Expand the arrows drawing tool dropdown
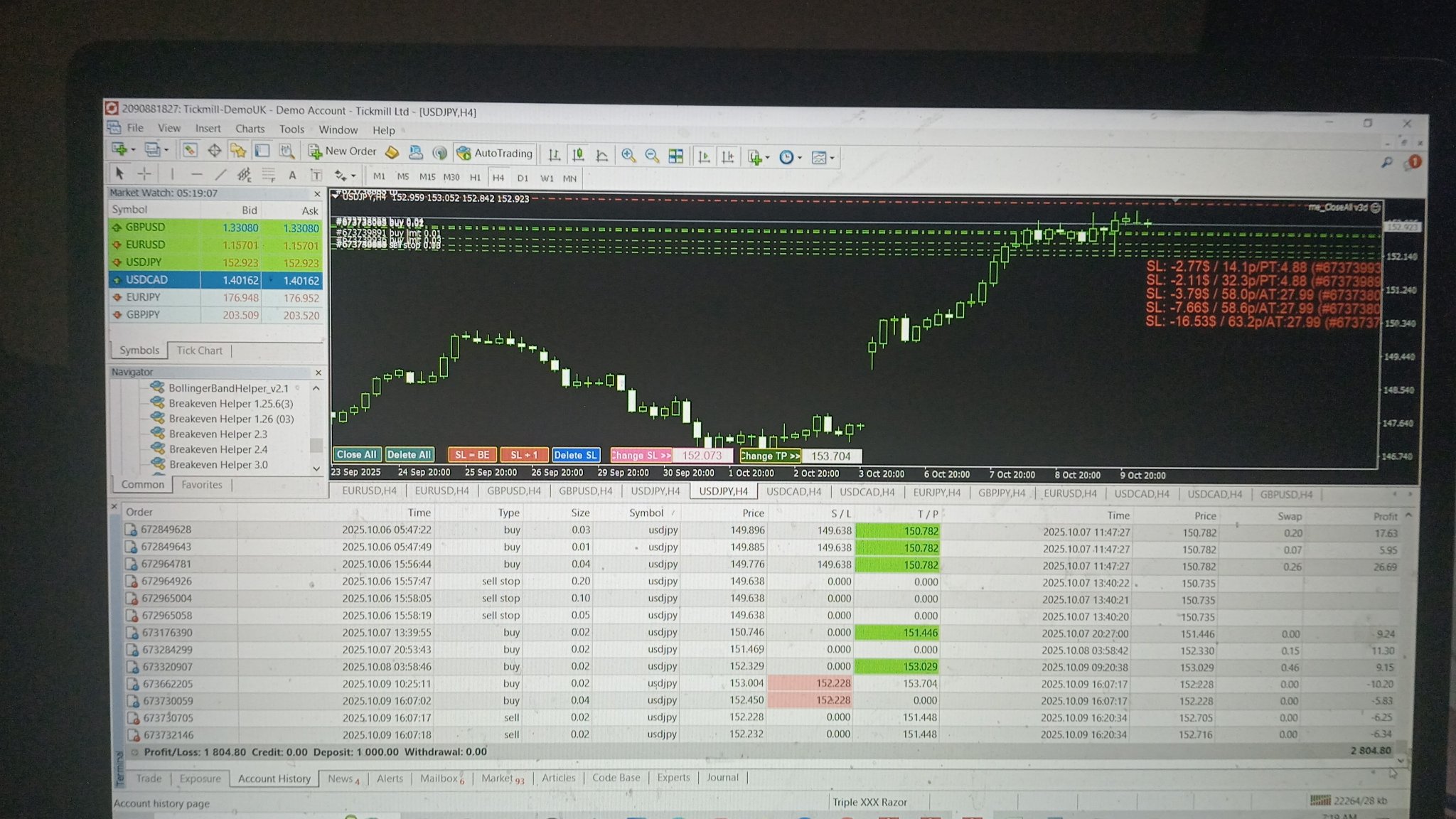1456x819 pixels. (x=353, y=176)
